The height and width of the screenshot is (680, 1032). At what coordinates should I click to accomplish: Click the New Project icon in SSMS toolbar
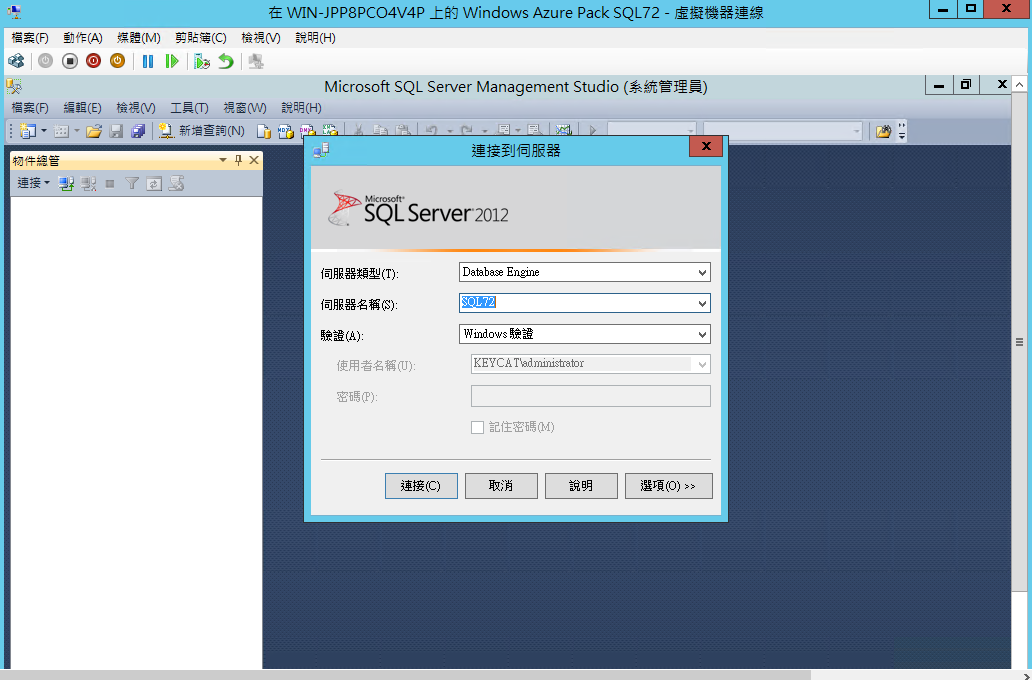point(27,131)
